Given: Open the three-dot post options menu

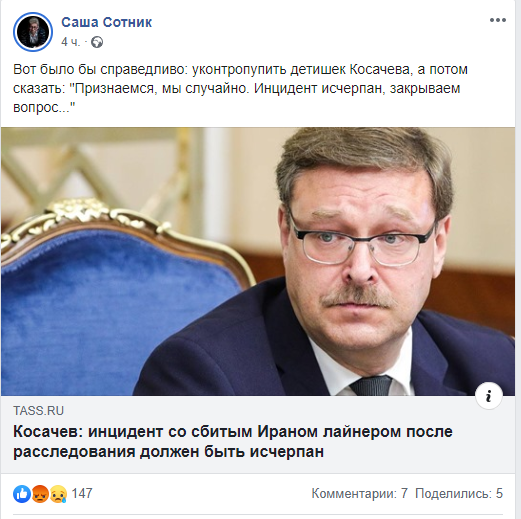Looking at the screenshot, I should point(498,20).
